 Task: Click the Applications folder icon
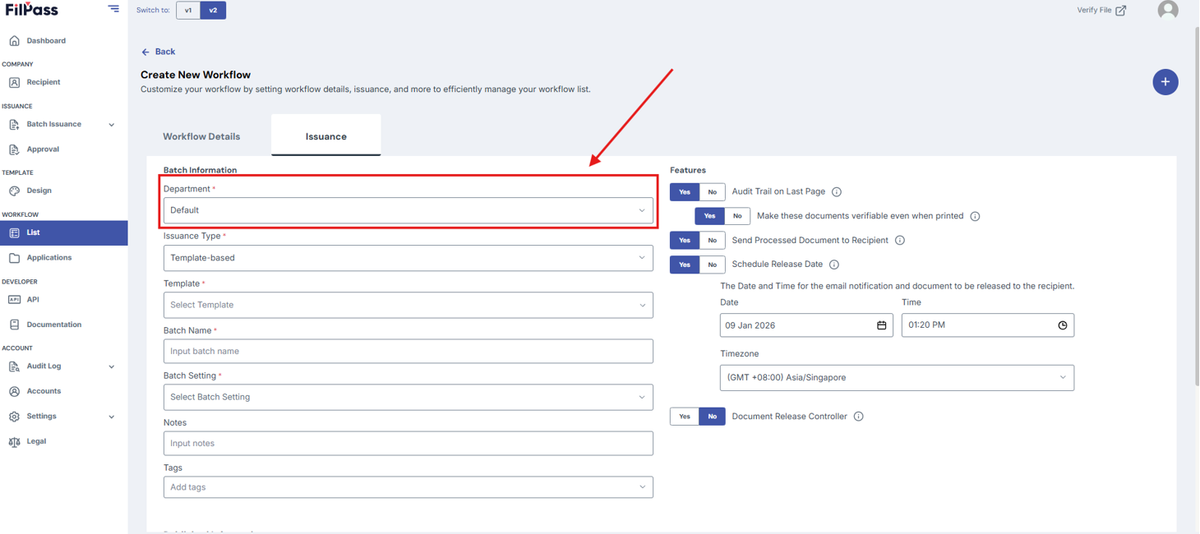tap(14, 258)
